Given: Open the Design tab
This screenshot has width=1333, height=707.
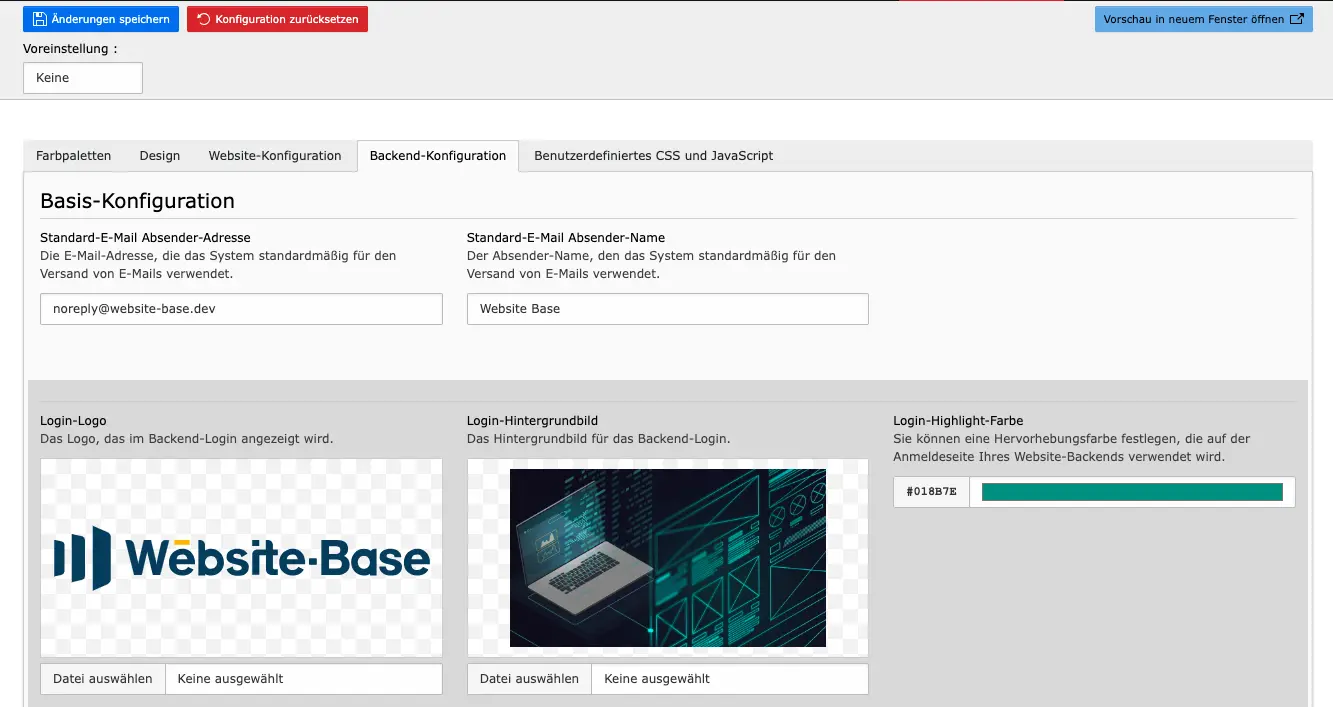Looking at the screenshot, I should coord(159,155).
